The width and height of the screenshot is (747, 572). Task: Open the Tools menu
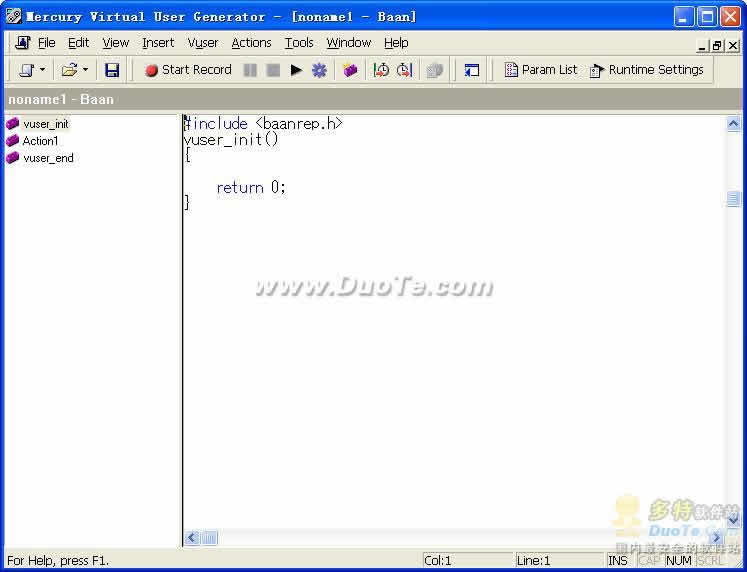pyautogui.click(x=299, y=43)
